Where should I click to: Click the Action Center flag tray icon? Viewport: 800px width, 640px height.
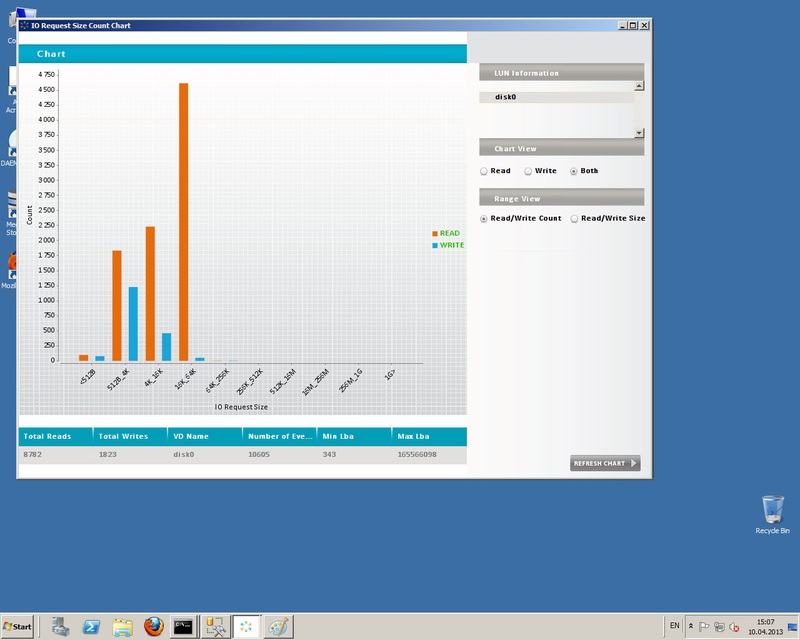(x=704, y=627)
